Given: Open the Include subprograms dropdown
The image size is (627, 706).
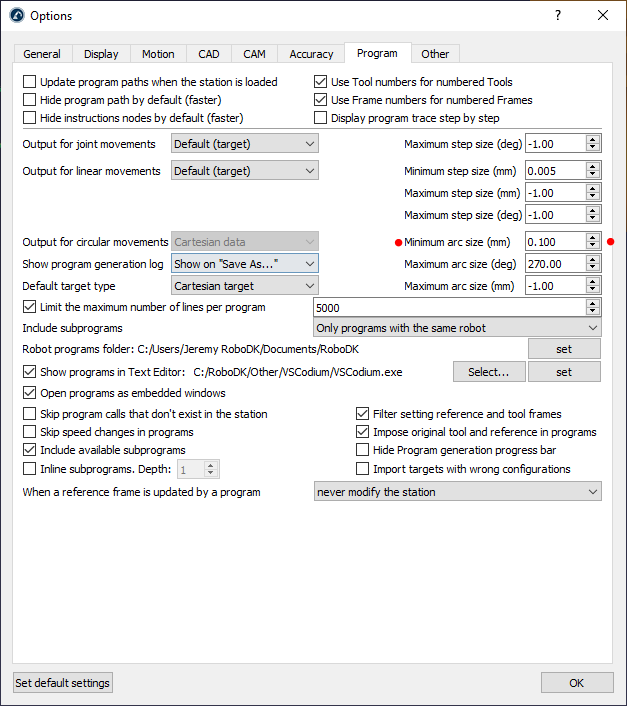Looking at the screenshot, I should [457, 328].
